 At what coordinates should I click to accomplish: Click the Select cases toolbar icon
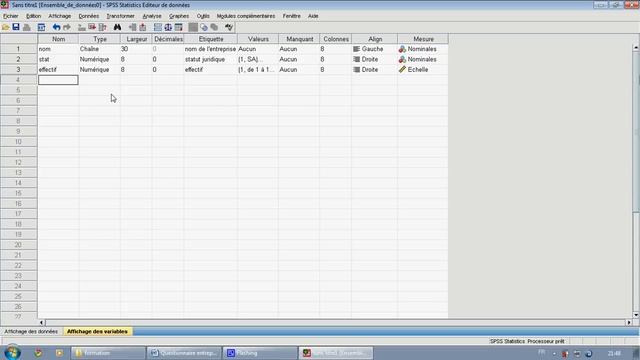178,27
